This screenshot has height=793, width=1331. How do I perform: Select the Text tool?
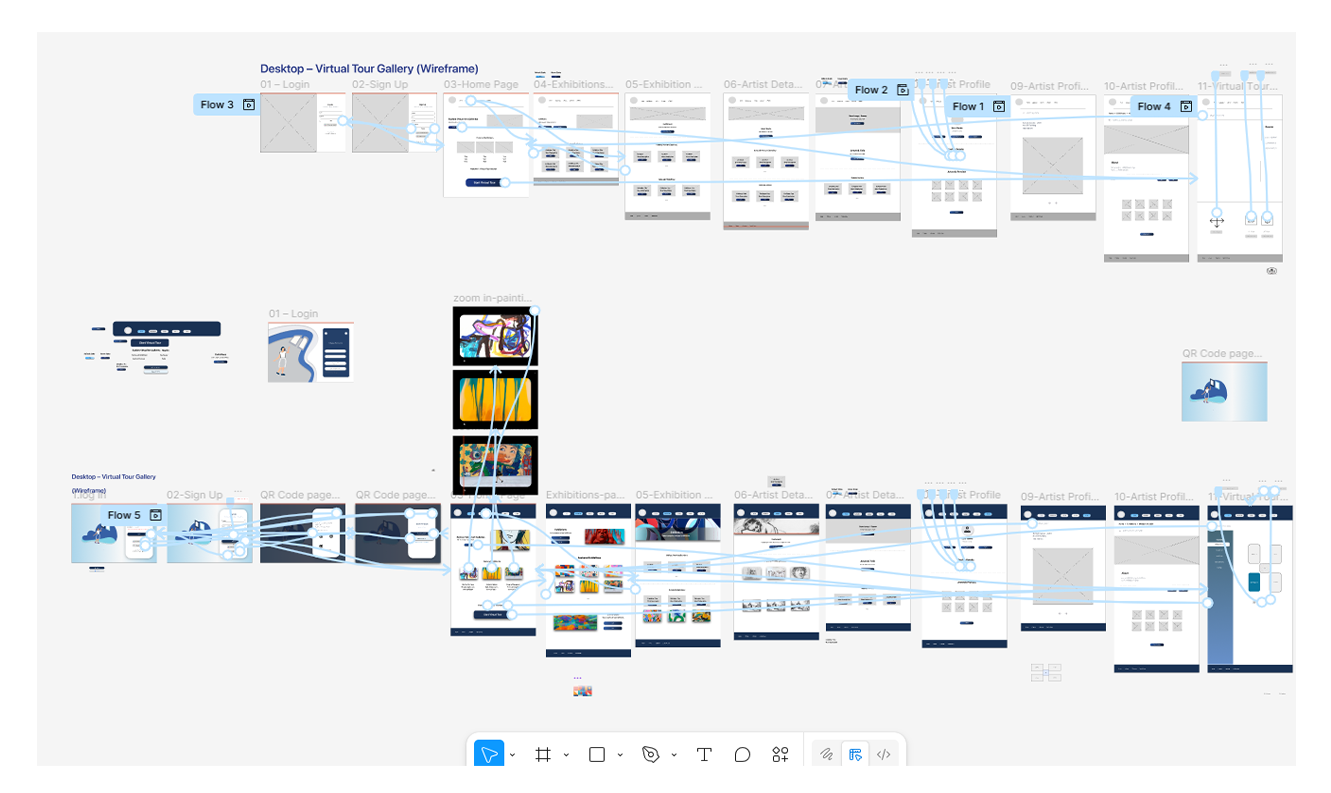click(x=704, y=755)
